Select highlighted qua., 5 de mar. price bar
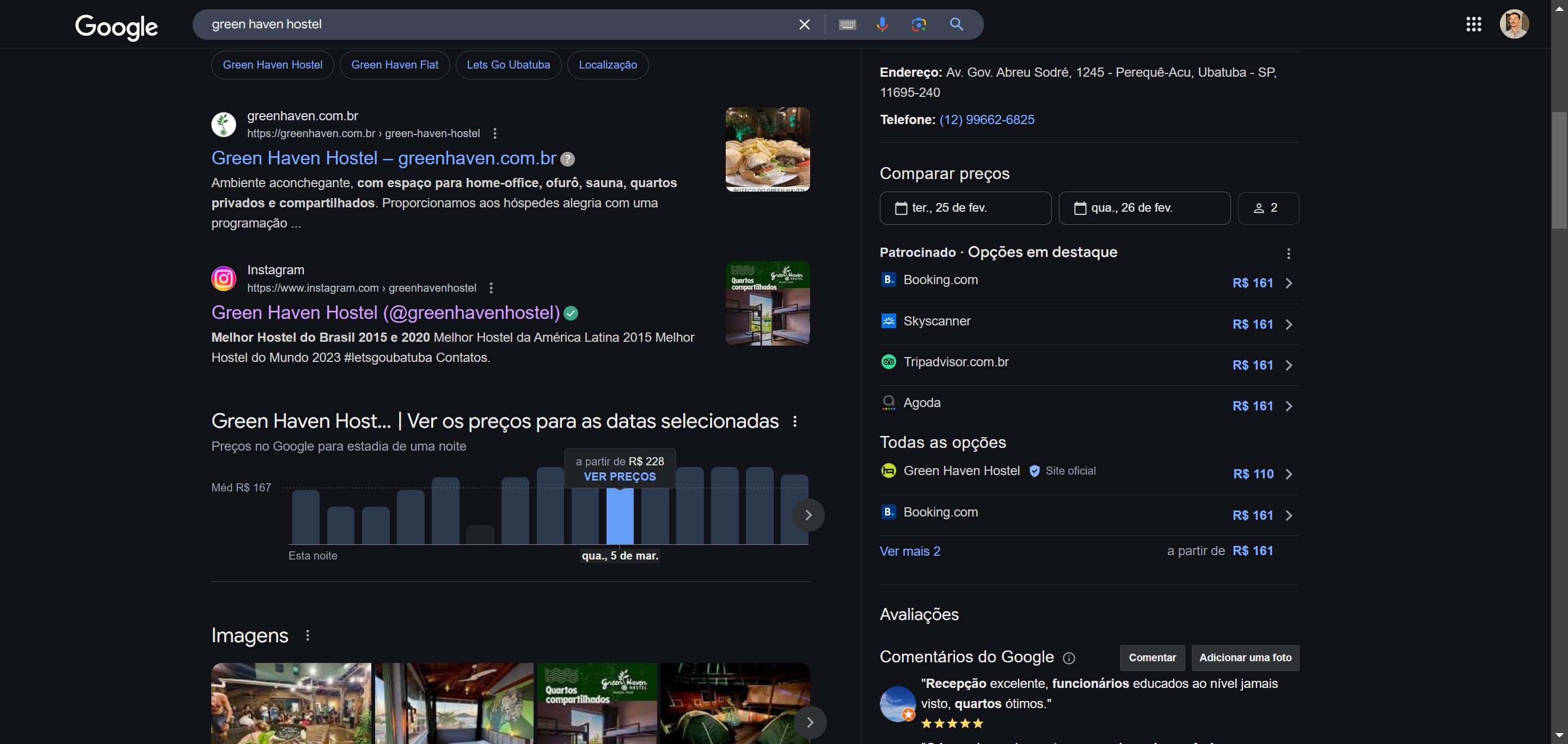Image resolution: width=1568 pixels, height=744 pixels. tap(620, 516)
